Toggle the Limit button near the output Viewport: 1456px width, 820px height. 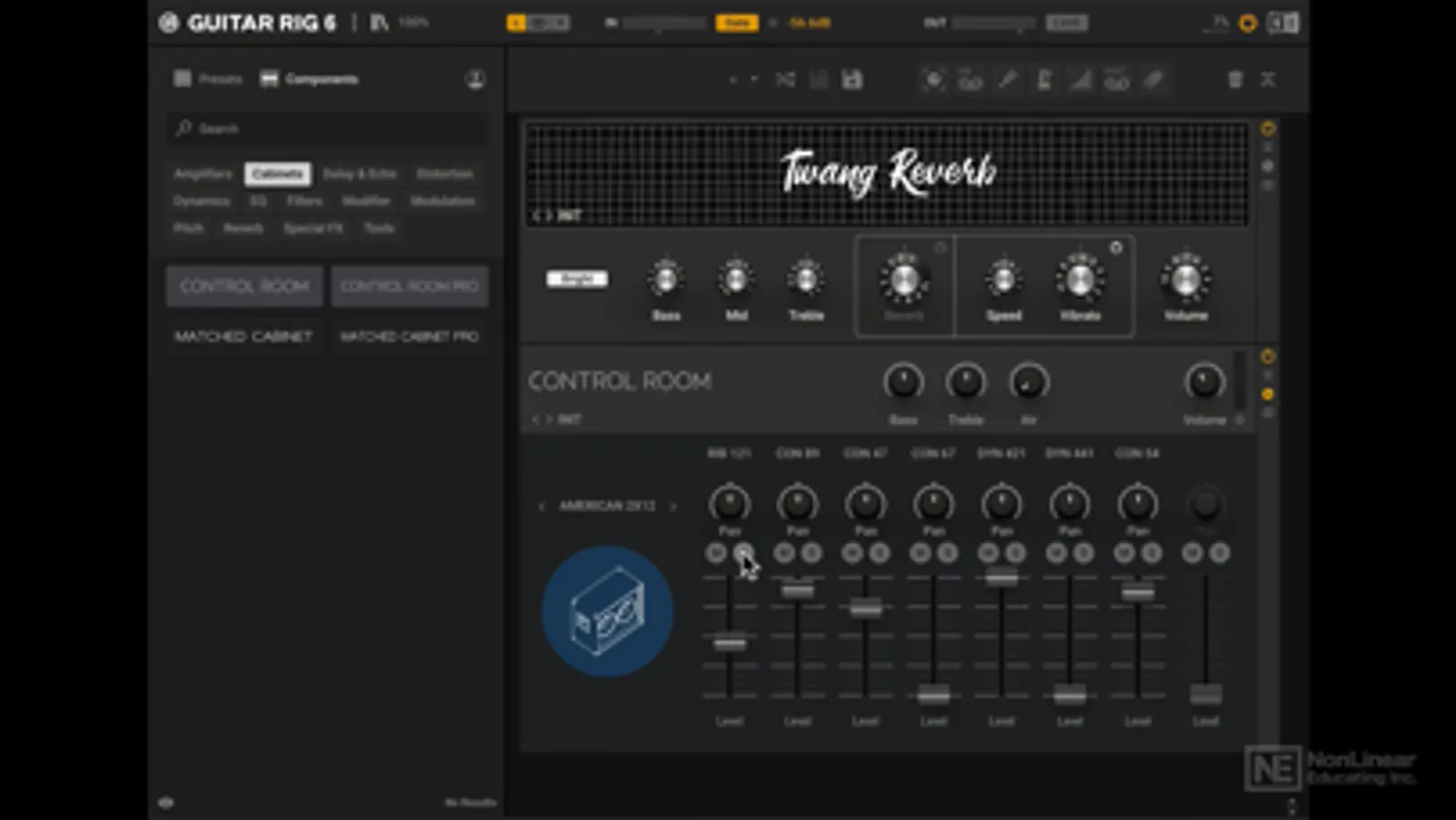(x=1066, y=23)
